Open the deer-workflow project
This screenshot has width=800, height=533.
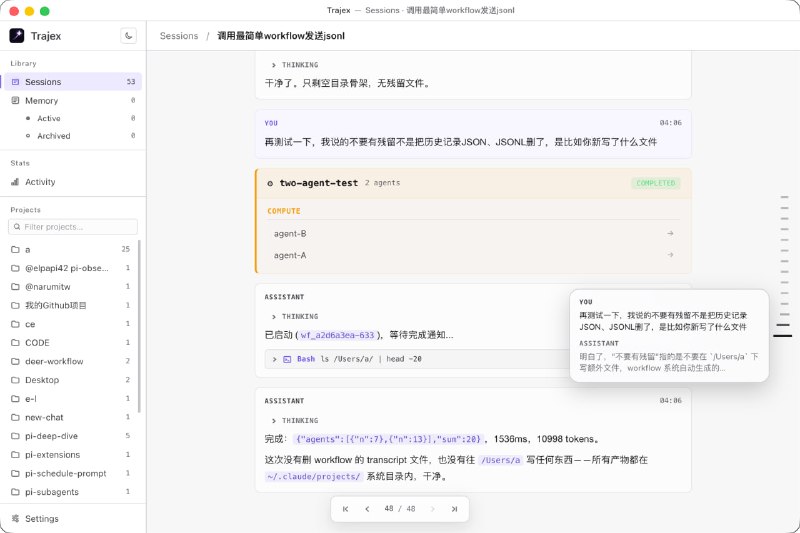click(71, 361)
